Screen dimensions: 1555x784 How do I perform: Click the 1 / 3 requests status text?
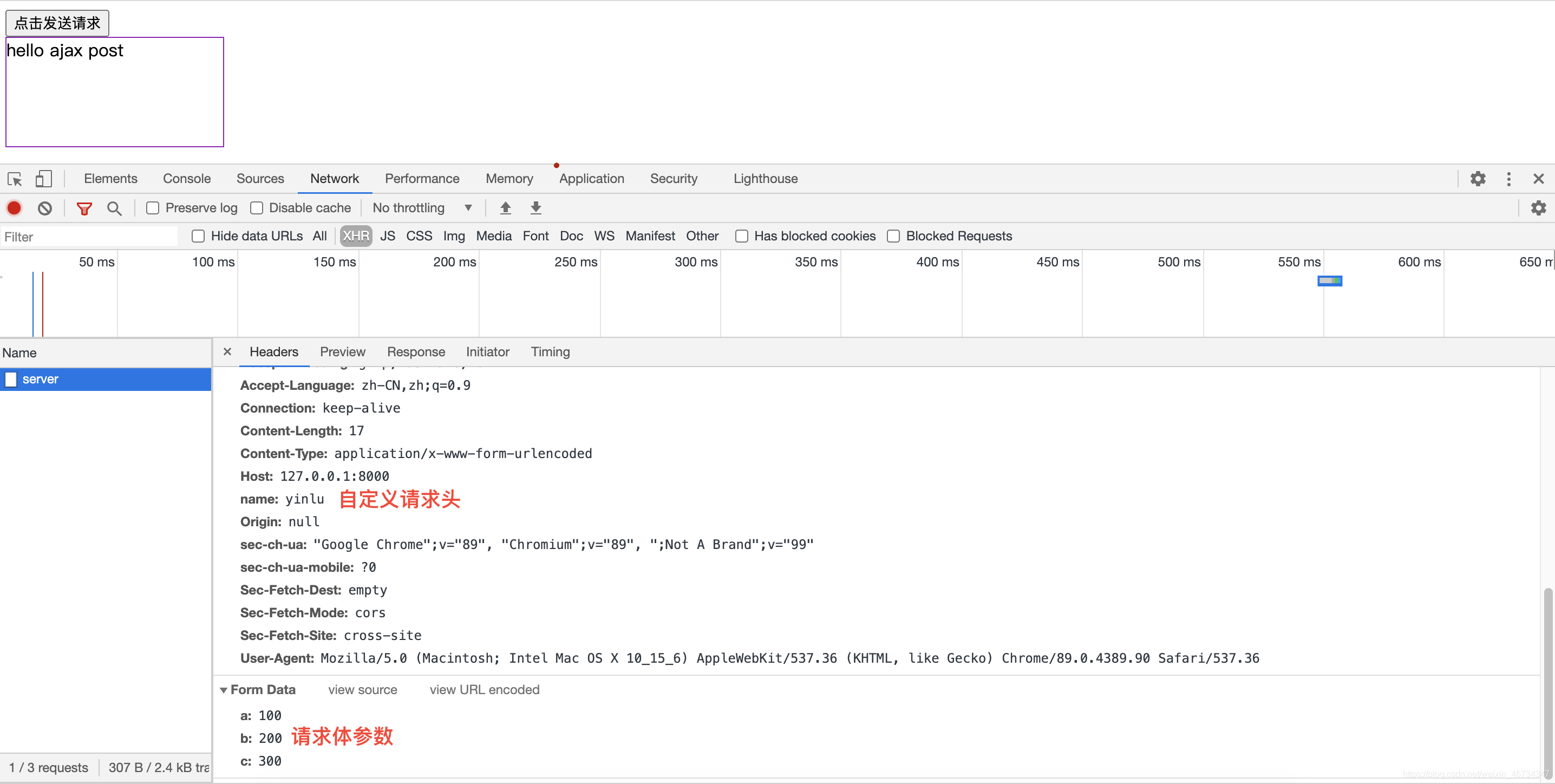pyautogui.click(x=48, y=768)
